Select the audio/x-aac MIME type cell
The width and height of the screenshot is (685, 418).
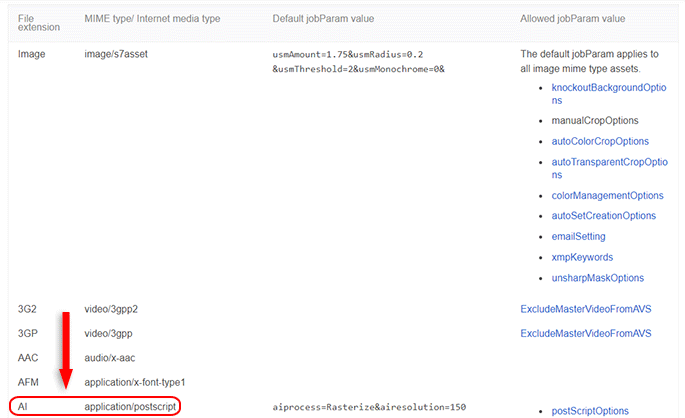click(x=111, y=357)
